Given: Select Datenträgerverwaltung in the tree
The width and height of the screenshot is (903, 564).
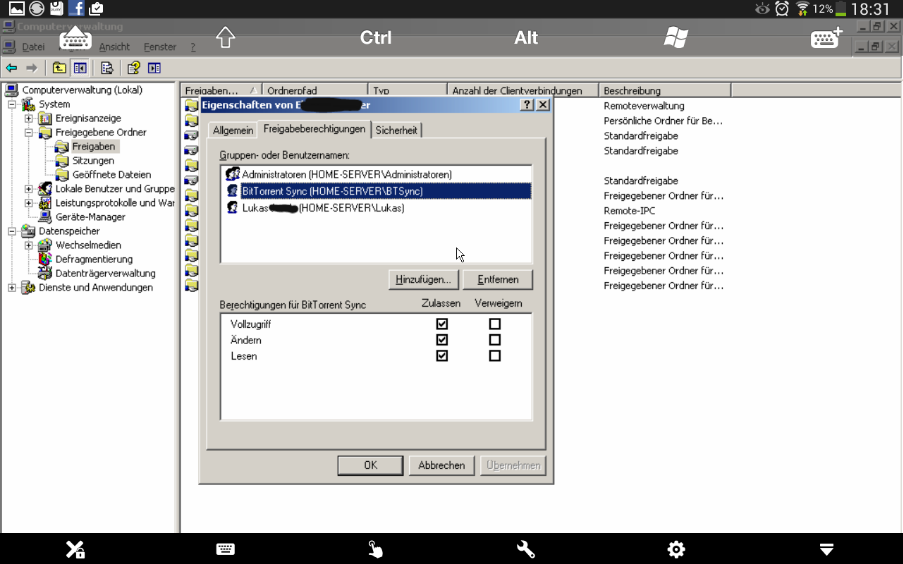Looking at the screenshot, I should [105, 273].
